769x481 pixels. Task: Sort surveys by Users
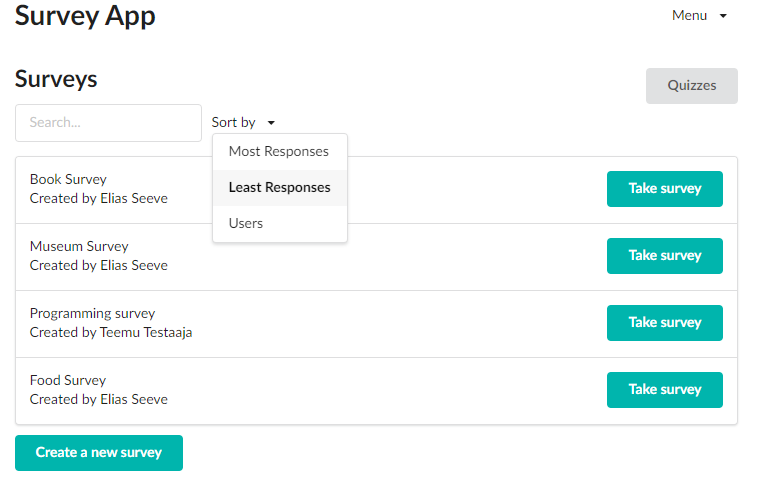280,224
